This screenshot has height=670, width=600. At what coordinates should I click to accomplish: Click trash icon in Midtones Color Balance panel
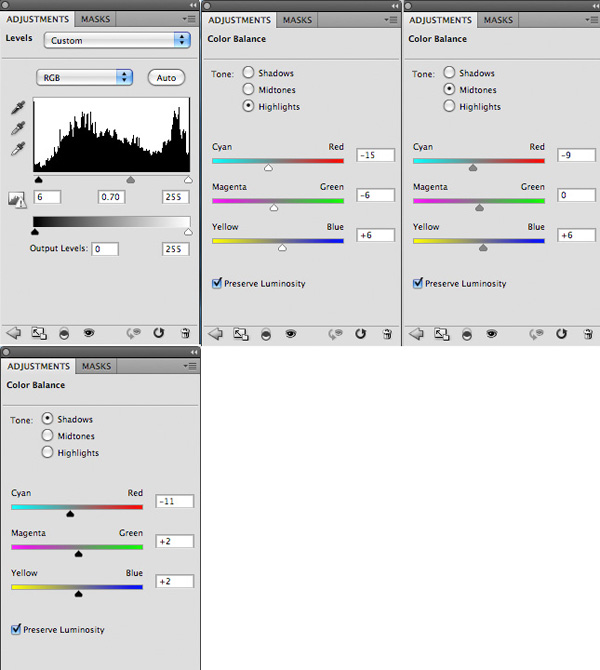coord(588,334)
